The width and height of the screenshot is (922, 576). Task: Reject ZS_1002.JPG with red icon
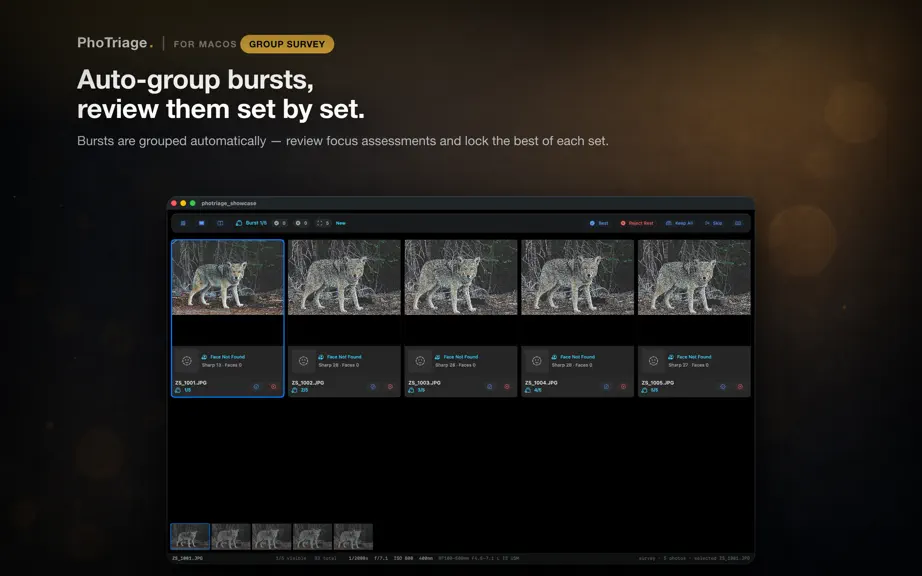point(390,387)
